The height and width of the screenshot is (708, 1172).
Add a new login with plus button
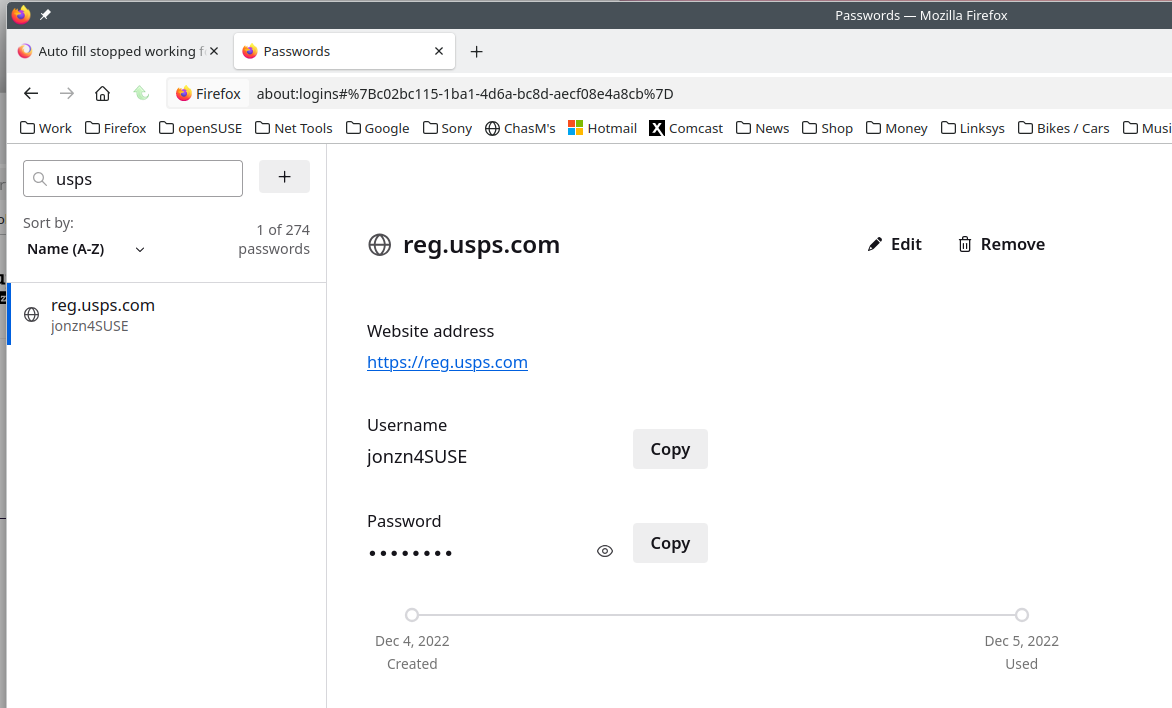click(284, 177)
